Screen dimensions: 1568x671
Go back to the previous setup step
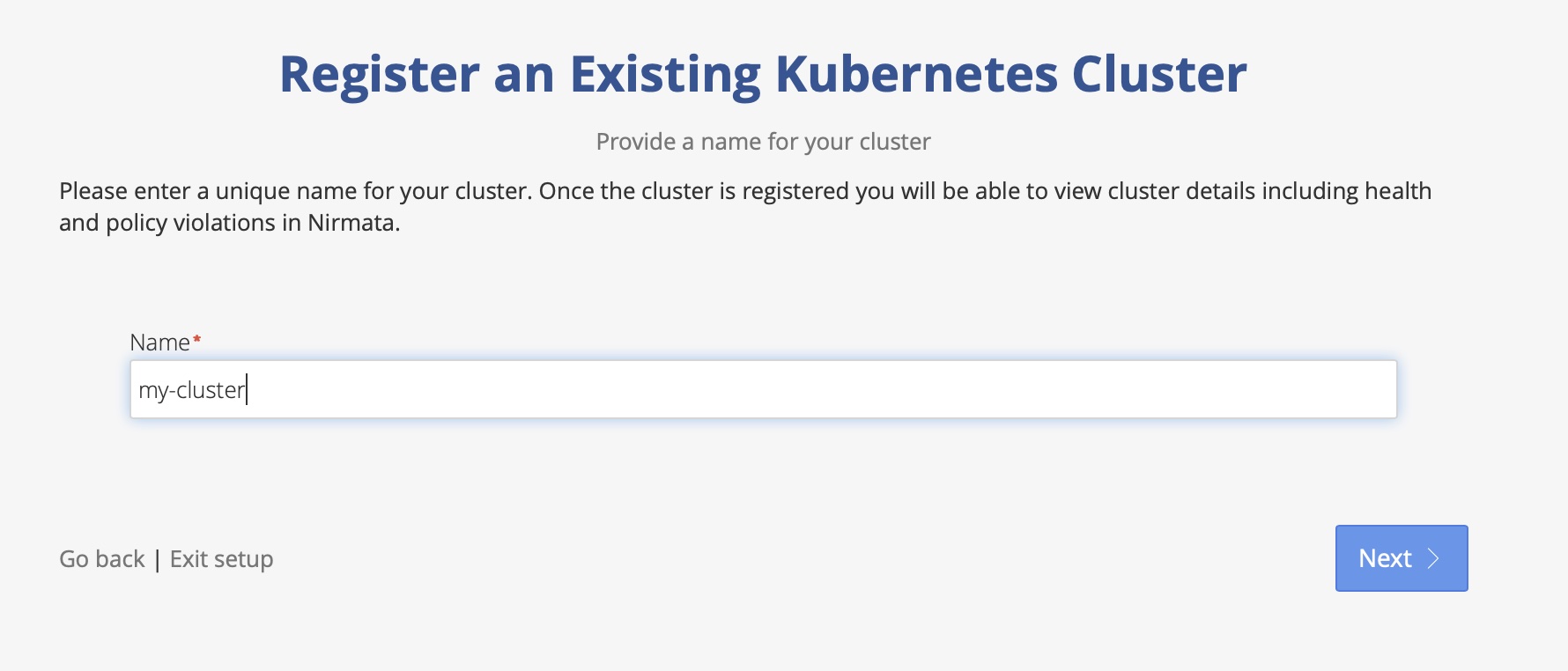pyautogui.click(x=102, y=559)
